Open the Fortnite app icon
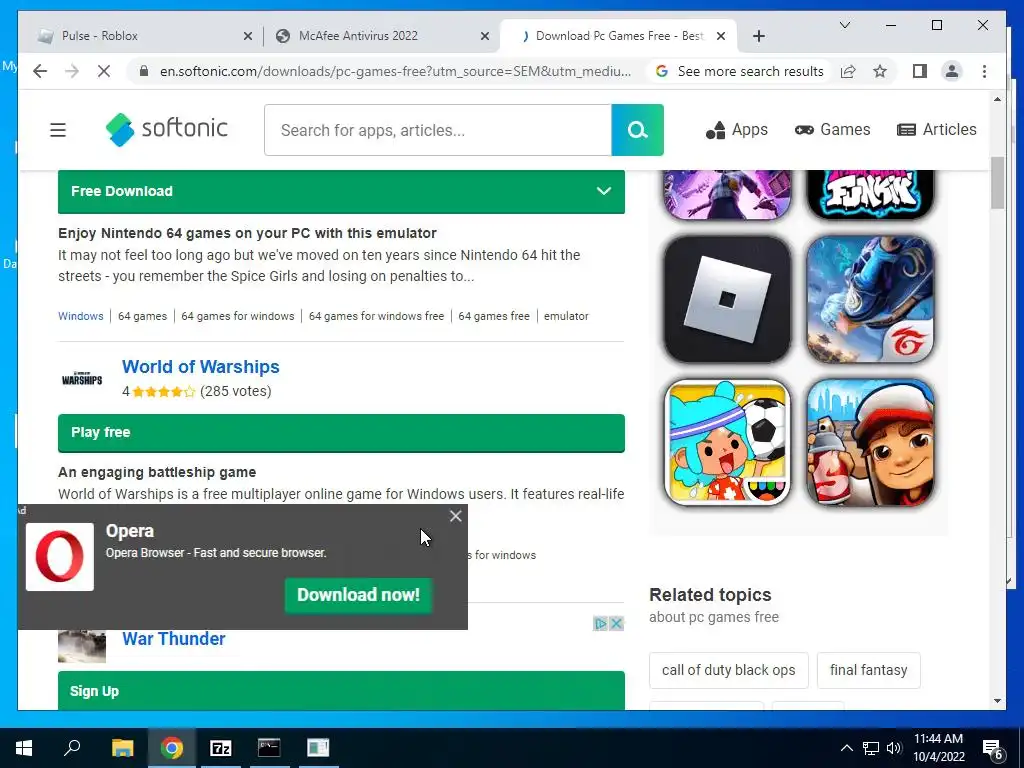Screen dimensions: 1024x768 coord(727,194)
